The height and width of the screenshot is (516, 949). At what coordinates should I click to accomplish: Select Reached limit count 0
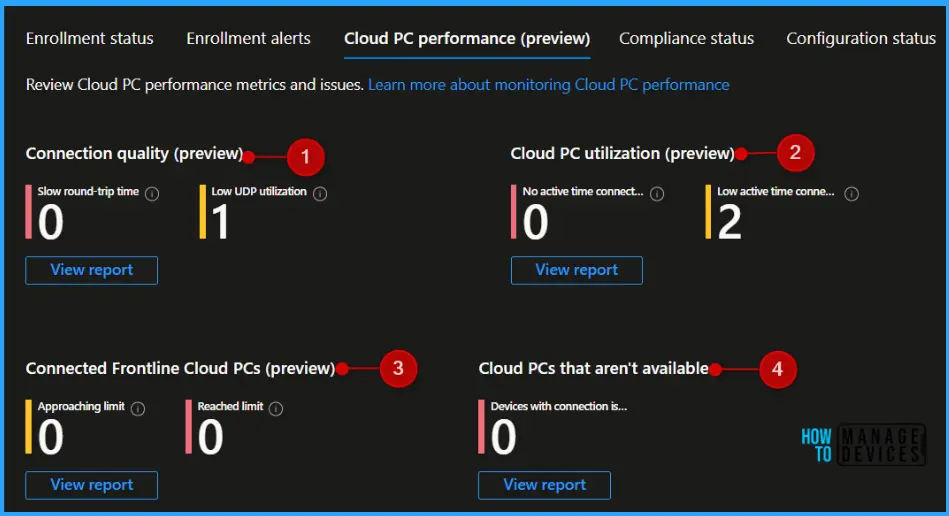tap(211, 437)
